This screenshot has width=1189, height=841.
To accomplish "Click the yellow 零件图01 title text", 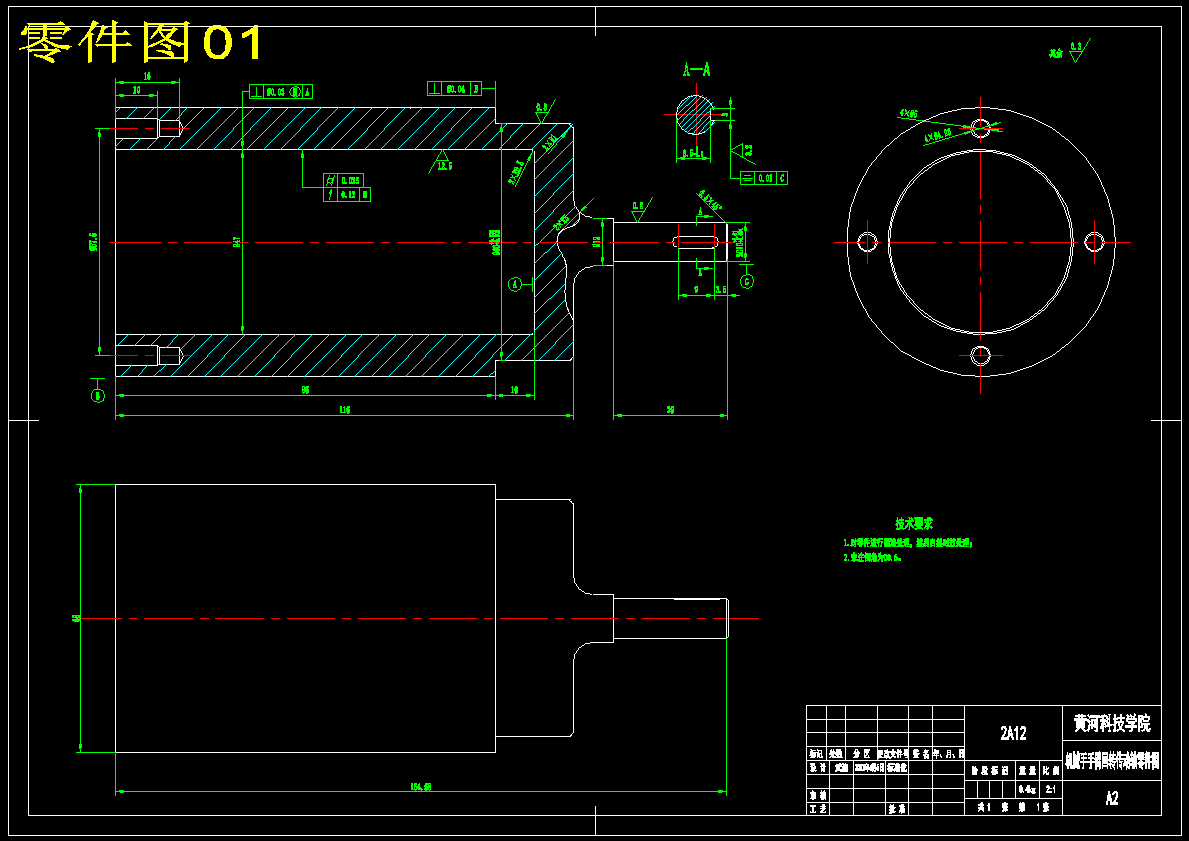I will [x=142, y=42].
